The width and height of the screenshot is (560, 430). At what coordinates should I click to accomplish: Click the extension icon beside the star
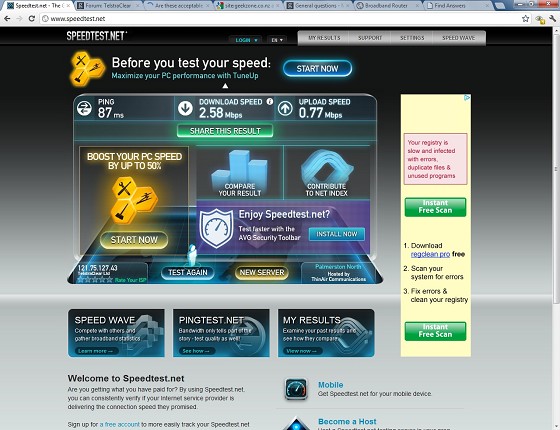pos(540,19)
